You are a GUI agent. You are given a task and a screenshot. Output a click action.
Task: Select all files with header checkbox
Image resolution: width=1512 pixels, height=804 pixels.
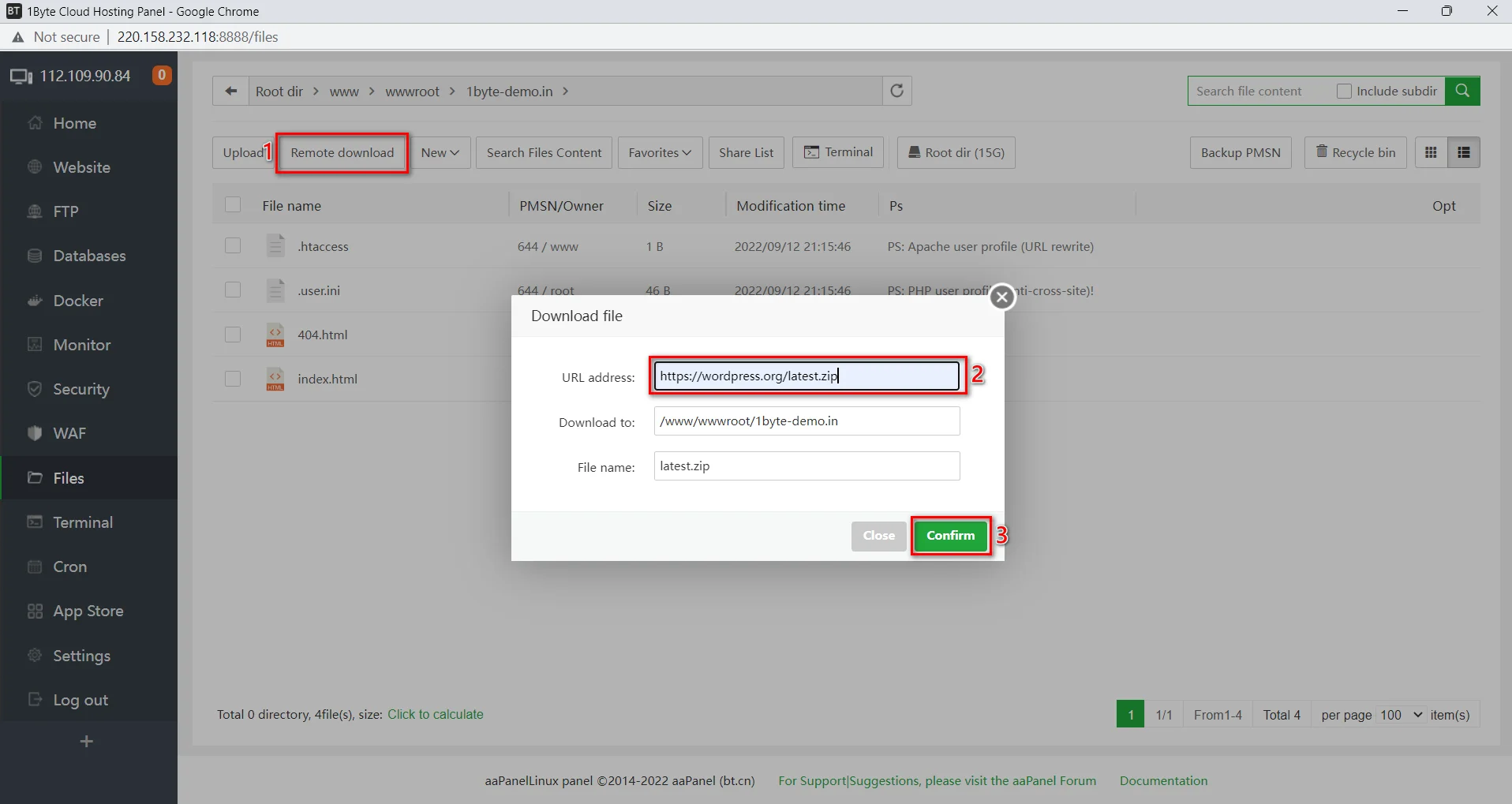click(x=232, y=204)
